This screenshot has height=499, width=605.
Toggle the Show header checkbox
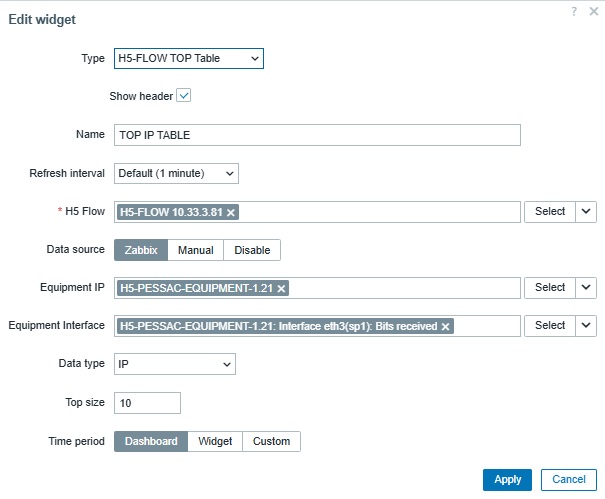(x=183, y=96)
